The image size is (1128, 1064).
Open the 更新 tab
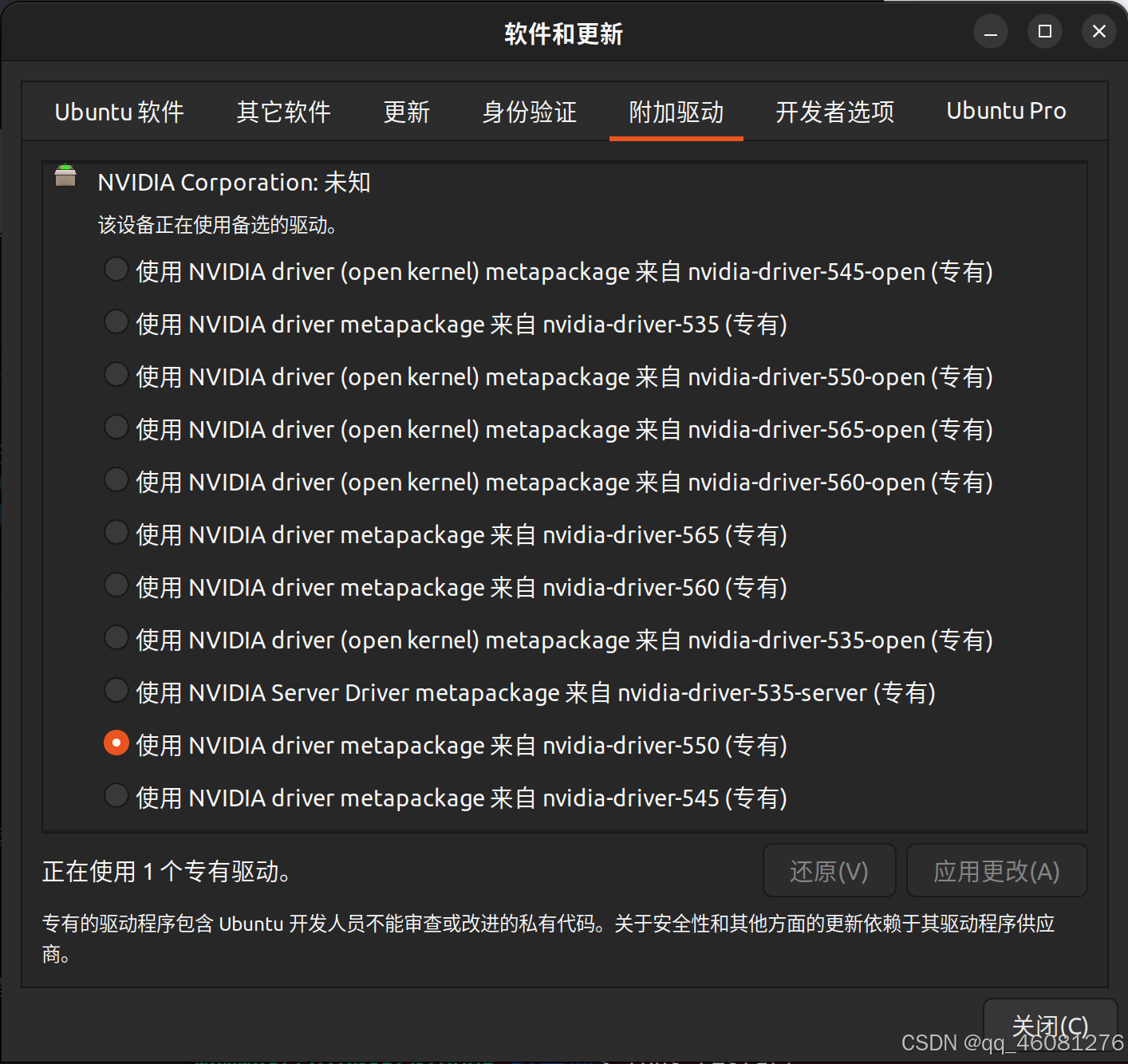(x=407, y=112)
